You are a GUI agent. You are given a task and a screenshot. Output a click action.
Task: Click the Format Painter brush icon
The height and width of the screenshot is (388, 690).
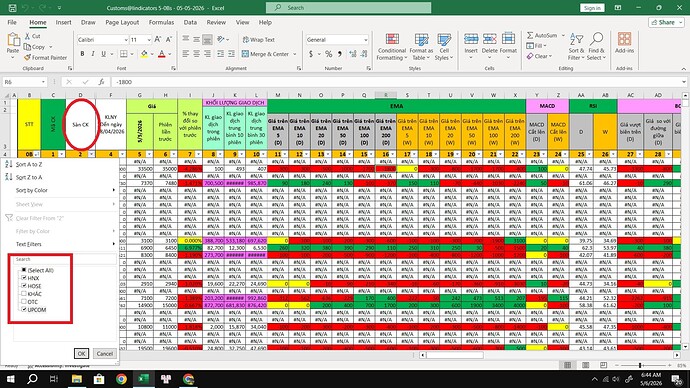[27, 57]
